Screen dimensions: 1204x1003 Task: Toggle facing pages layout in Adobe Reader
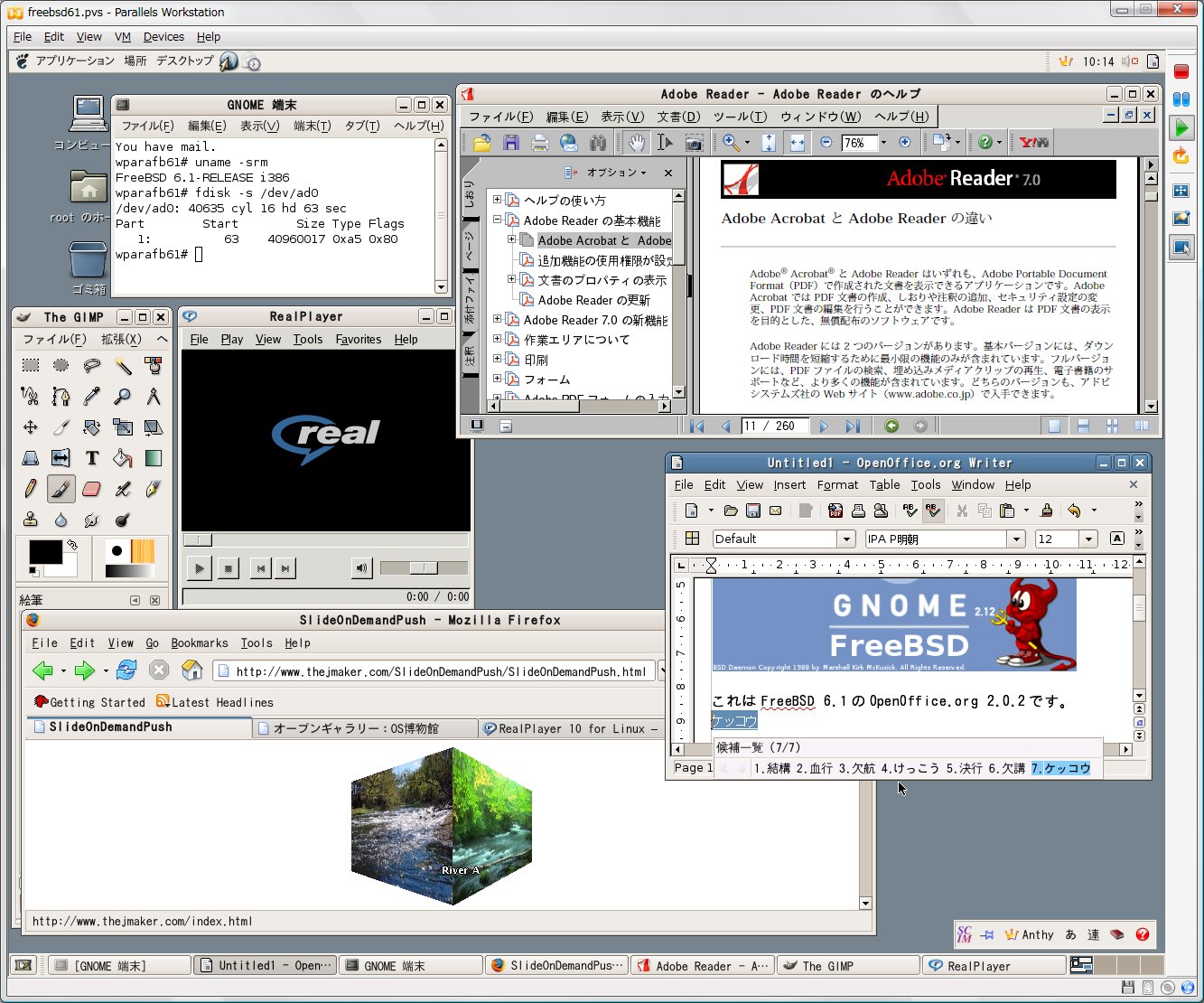[1142, 427]
